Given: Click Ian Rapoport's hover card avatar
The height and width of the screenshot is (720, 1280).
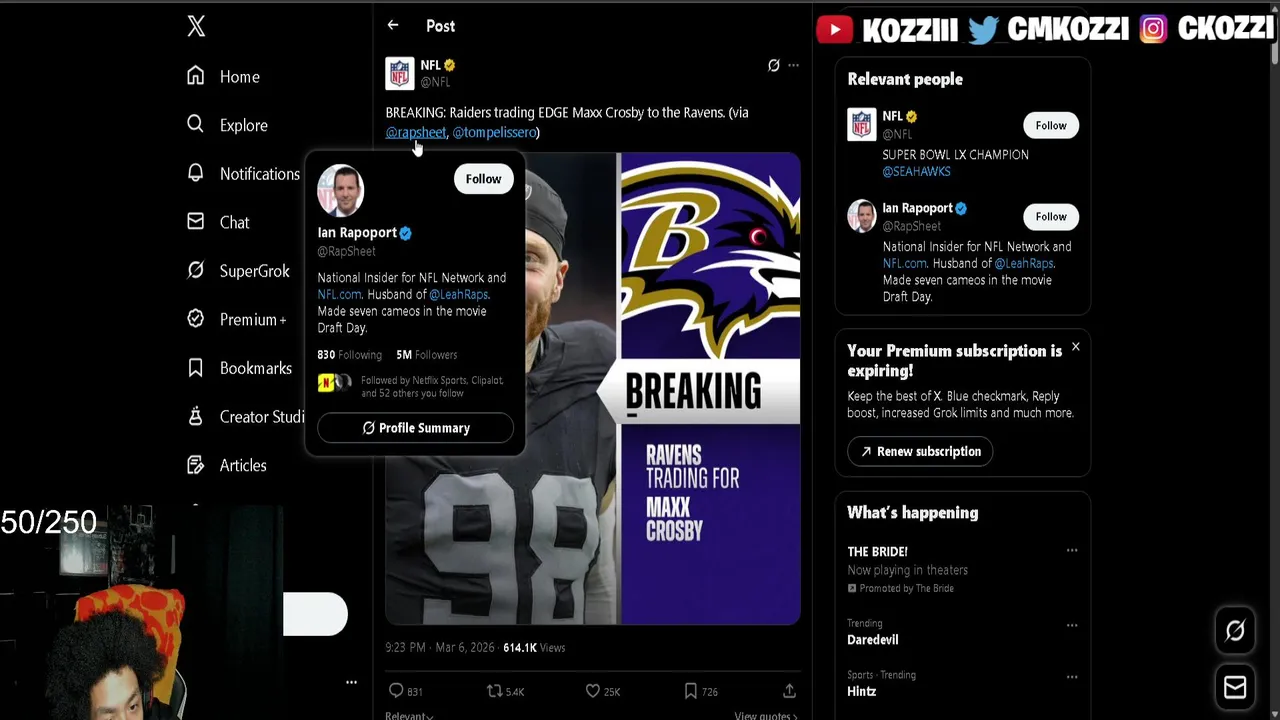Looking at the screenshot, I should 341,190.
